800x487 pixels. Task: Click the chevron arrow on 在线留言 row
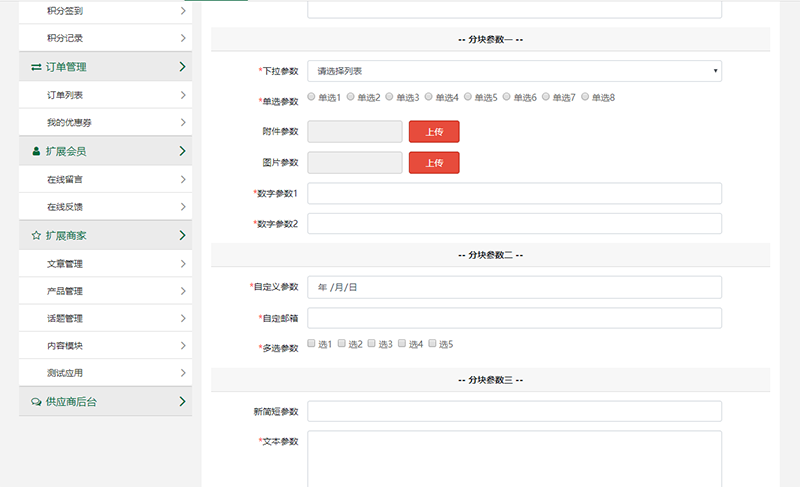(183, 179)
